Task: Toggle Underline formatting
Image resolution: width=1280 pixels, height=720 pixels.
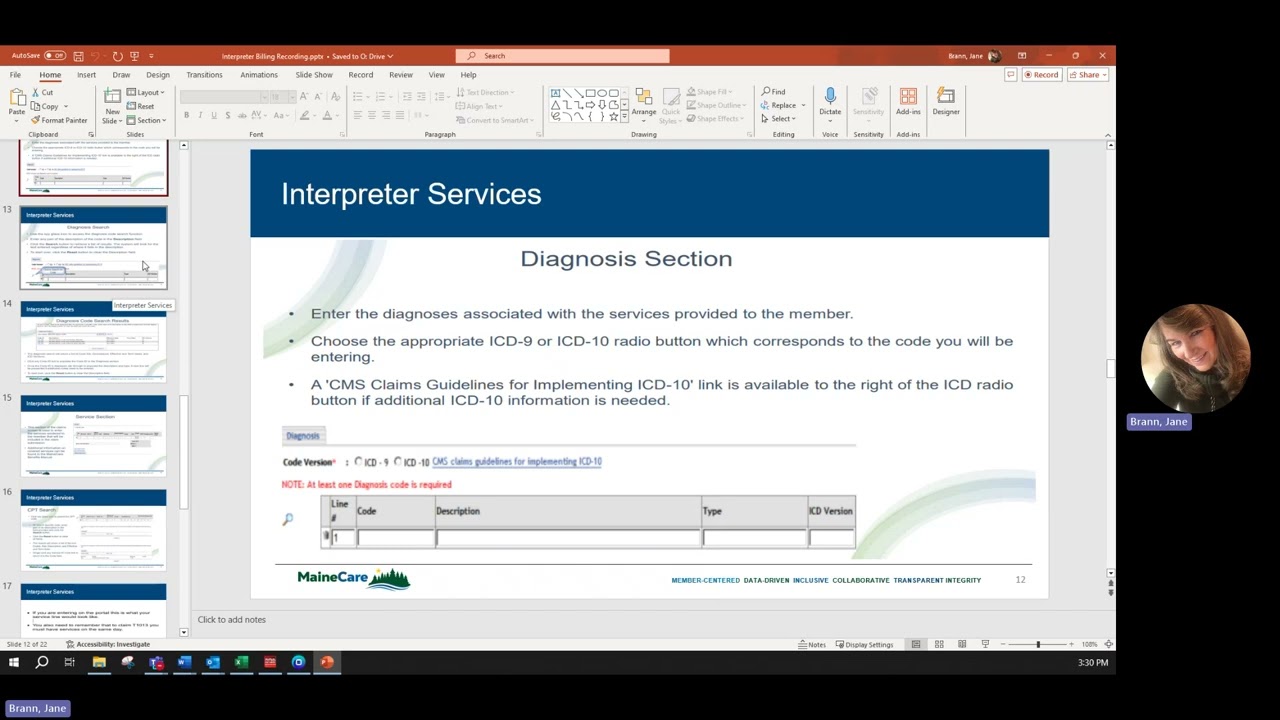Action: tap(213, 116)
